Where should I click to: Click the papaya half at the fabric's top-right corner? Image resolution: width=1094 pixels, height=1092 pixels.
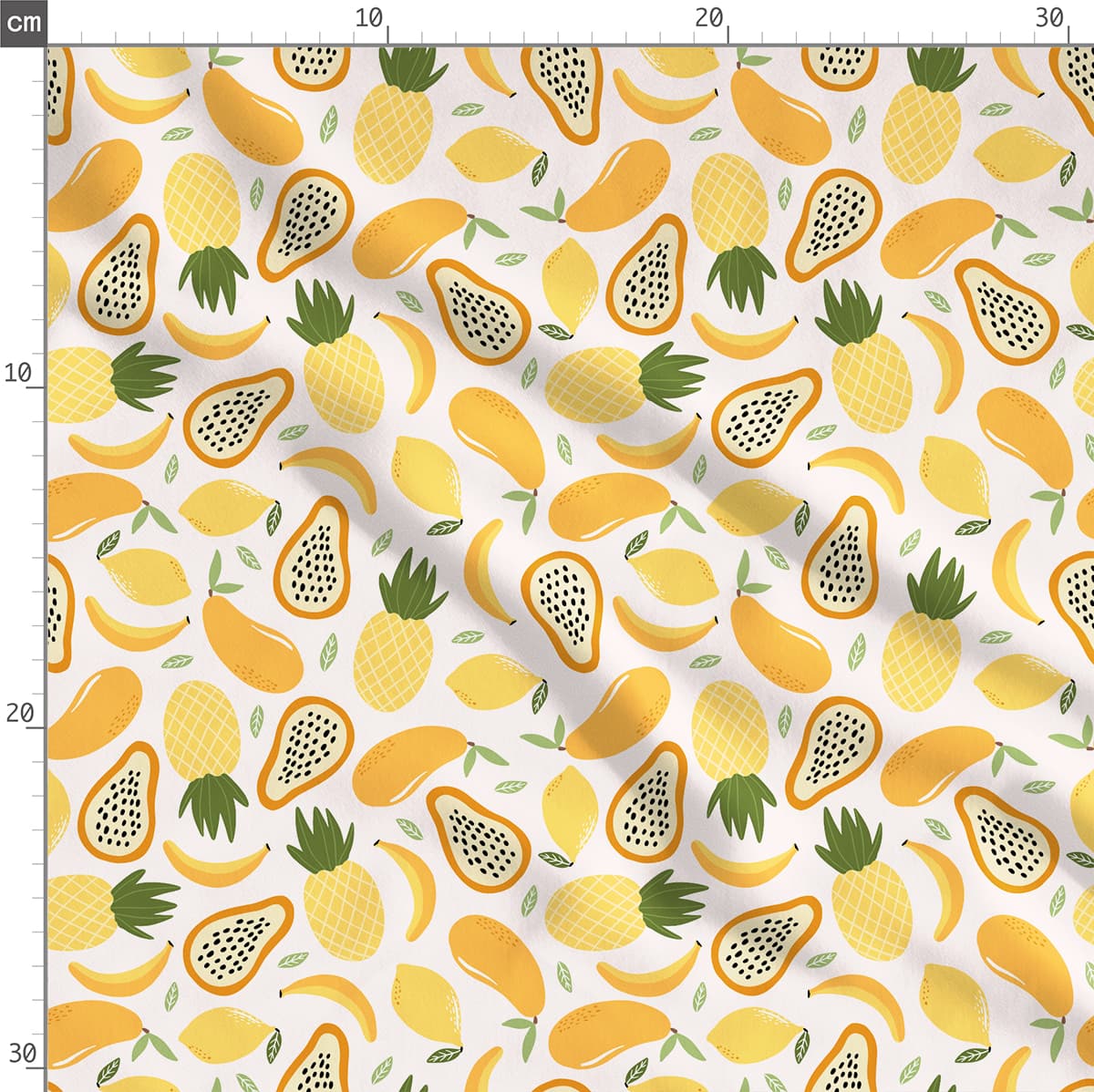[1074, 82]
